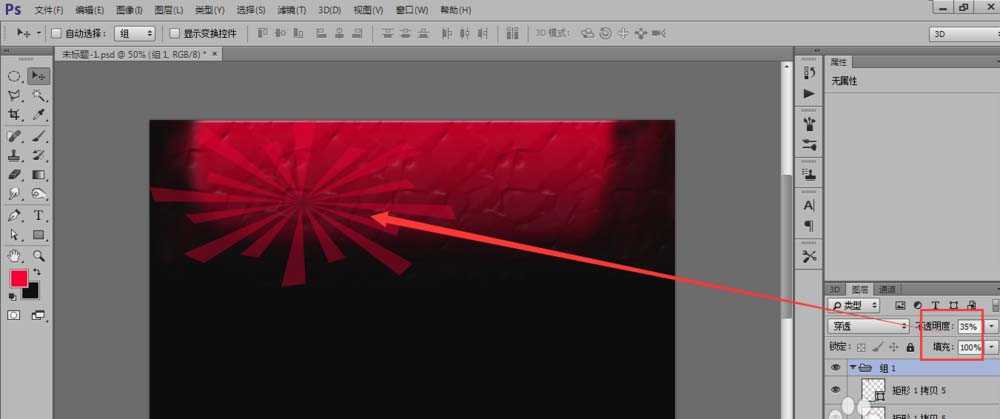
Task: Collapse the 组 1 group arrow
Action: [x=852, y=367]
